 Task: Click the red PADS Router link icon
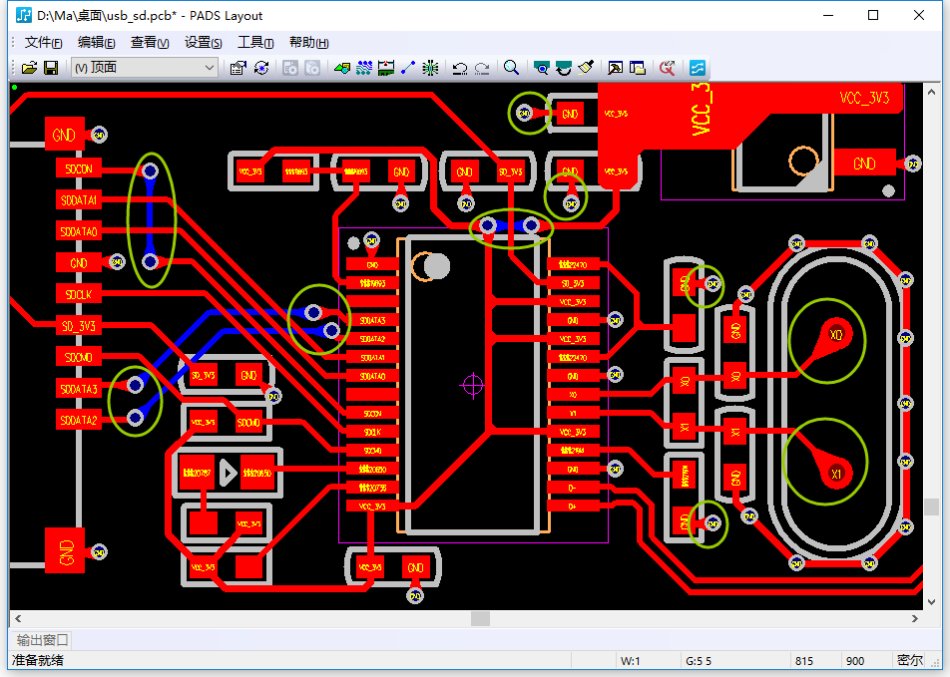click(x=666, y=68)
